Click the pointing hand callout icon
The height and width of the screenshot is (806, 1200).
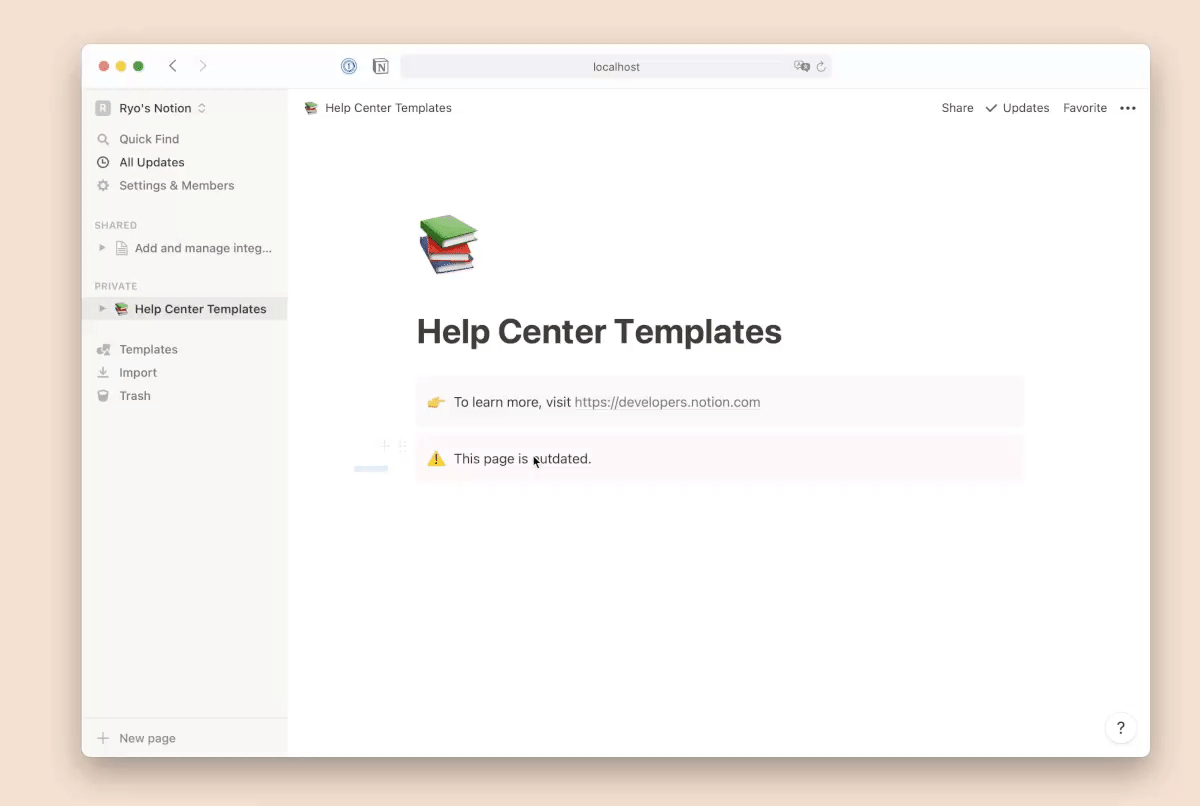pyautogui.click(x=436, y=402)
